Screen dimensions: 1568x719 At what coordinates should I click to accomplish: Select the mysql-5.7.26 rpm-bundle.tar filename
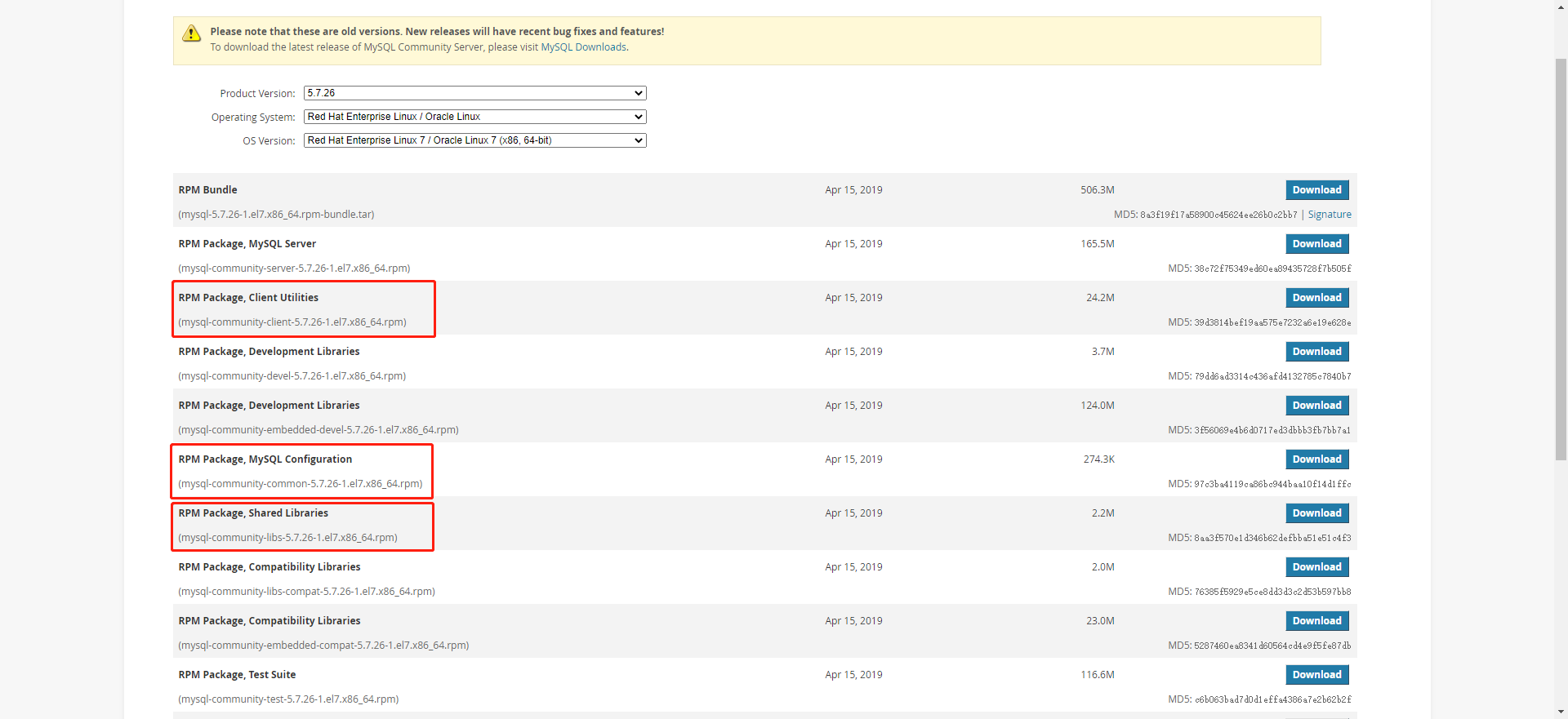[276, 215]
